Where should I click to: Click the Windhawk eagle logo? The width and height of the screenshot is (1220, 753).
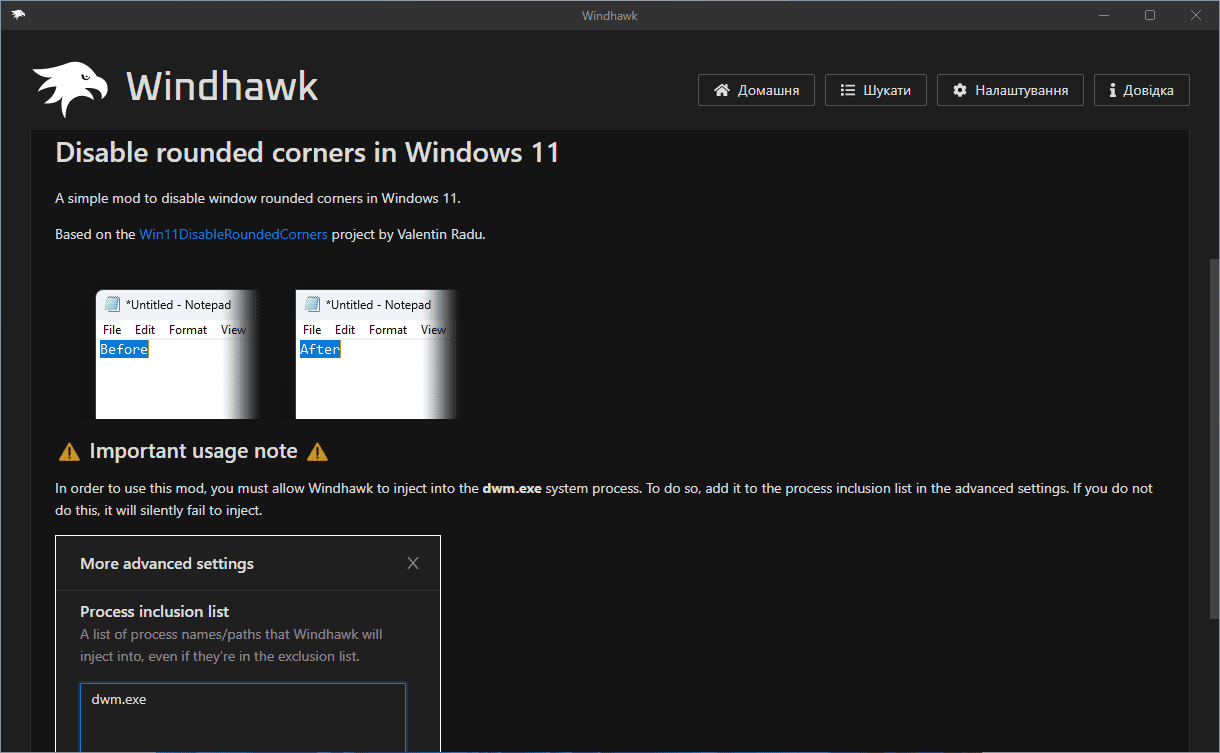click(70, 89)
